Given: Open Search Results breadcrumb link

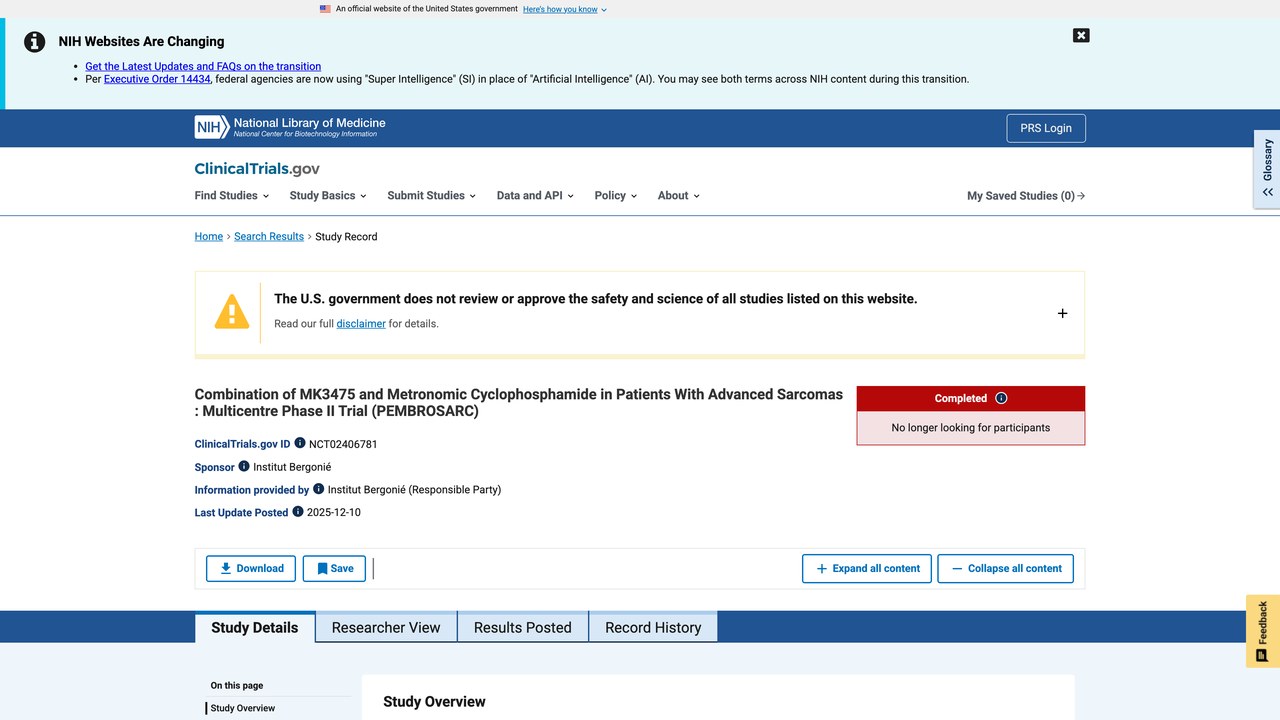Looking at the screenshot, I should click(269, 236).
